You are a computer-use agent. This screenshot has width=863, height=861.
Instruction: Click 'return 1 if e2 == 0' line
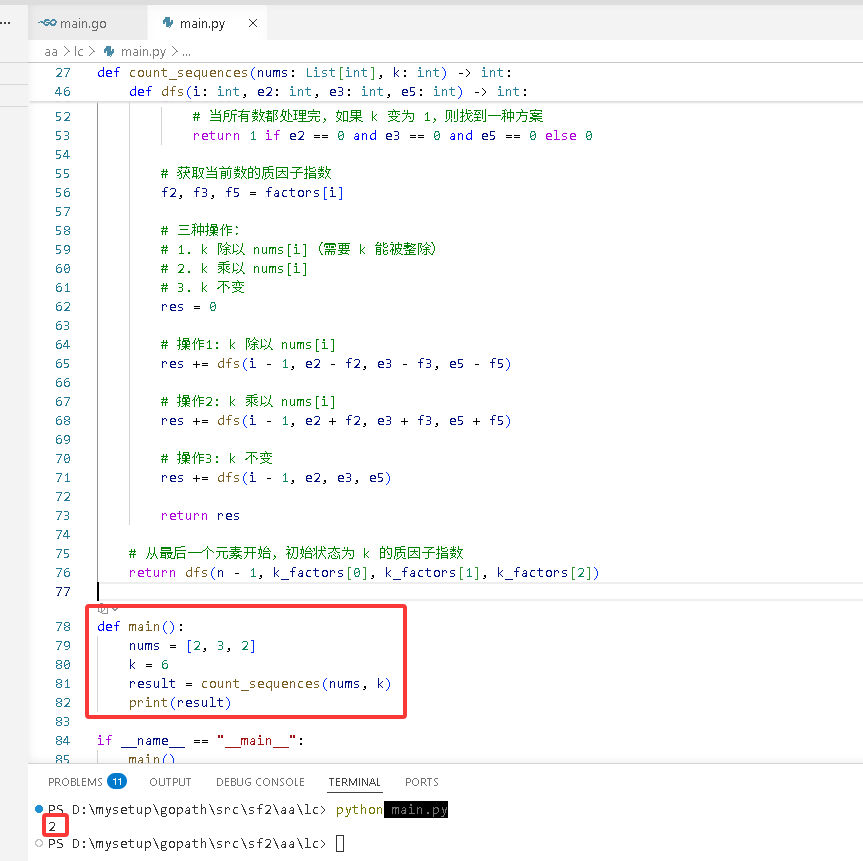point(392,136)
